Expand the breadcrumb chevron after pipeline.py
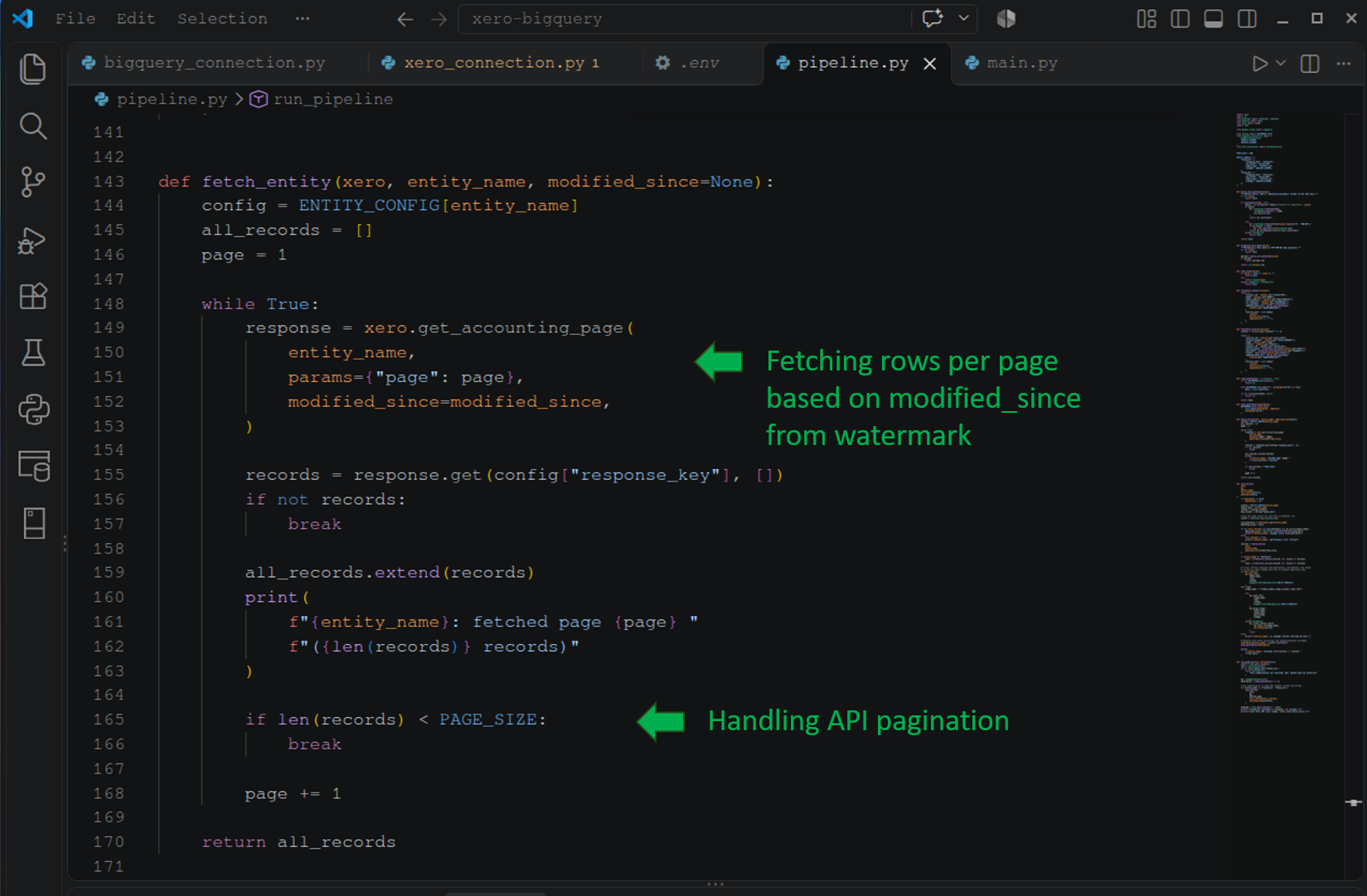1367x896 pixels. [239, 99]
